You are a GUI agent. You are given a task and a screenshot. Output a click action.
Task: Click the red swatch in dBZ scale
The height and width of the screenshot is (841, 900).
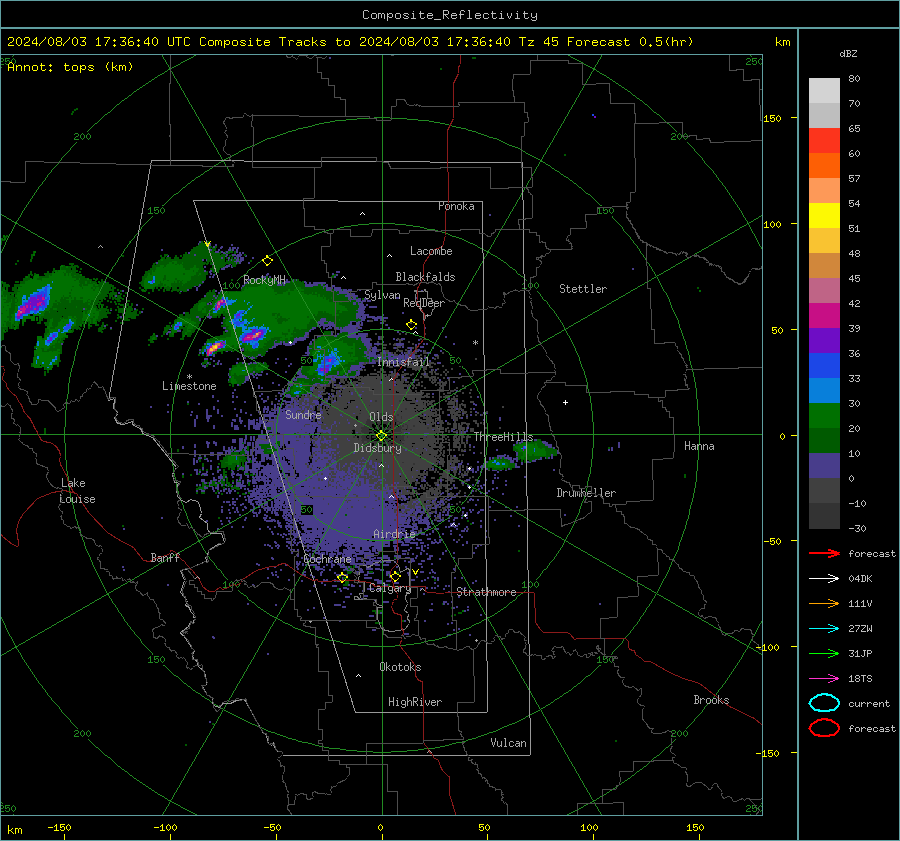(824, 141)
